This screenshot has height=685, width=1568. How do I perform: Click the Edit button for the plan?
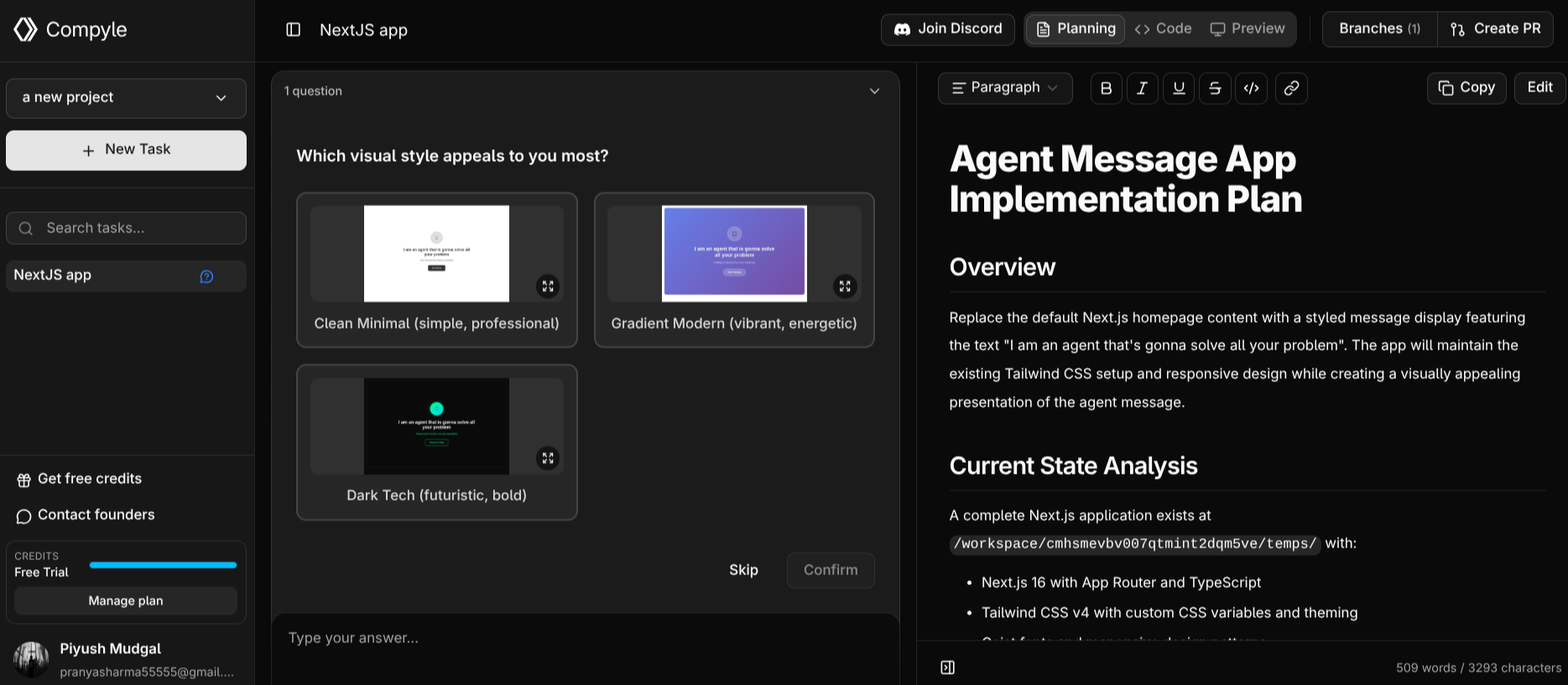coord(1539,88)
